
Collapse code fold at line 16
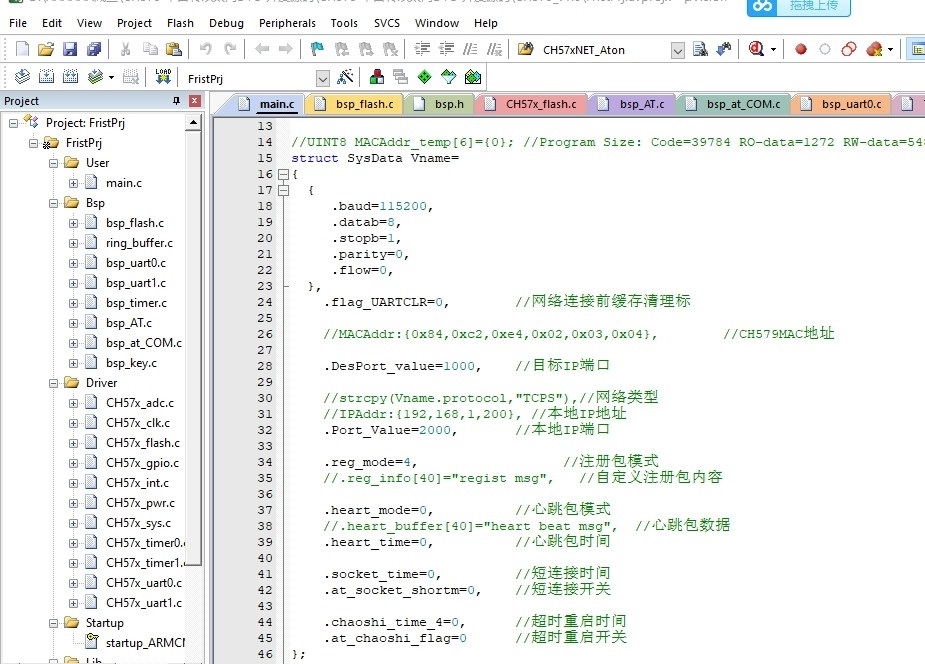pos(283,174)
